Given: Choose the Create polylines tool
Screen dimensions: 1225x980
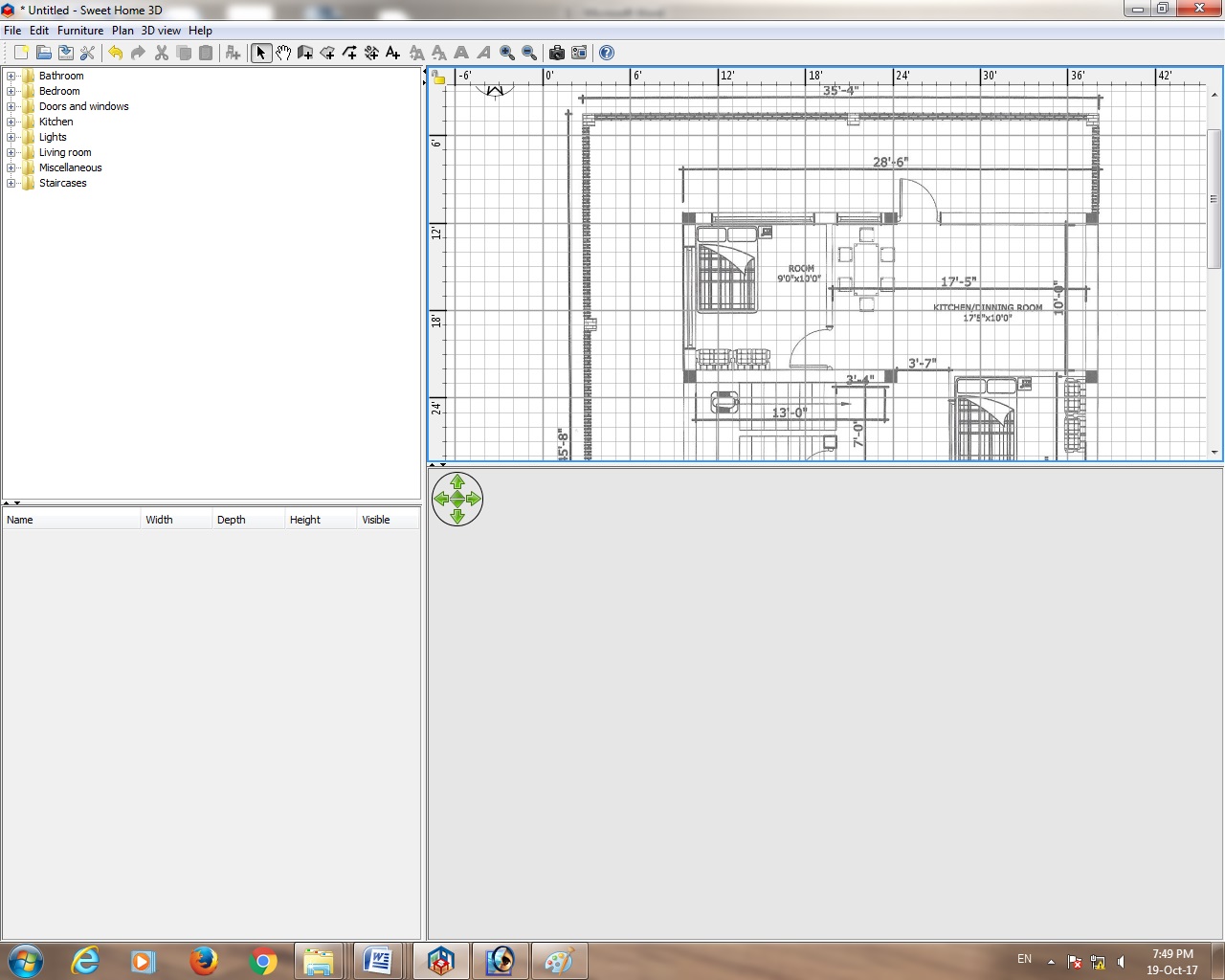Looking at the screenshot, I should point(349,53).
